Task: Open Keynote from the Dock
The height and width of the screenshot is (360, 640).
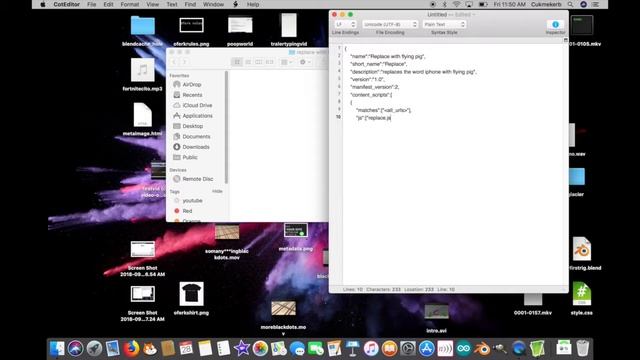Action: click(352, 348)
